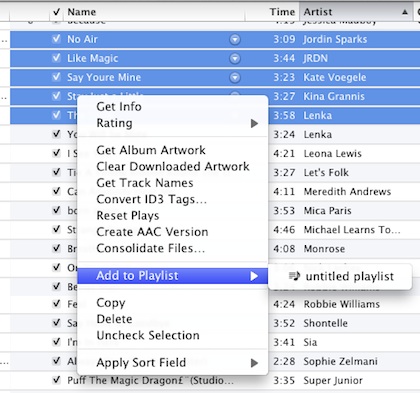
Task: Click the arrow icon beside Say Youre Mine
Action: click(x=235, y=78)
